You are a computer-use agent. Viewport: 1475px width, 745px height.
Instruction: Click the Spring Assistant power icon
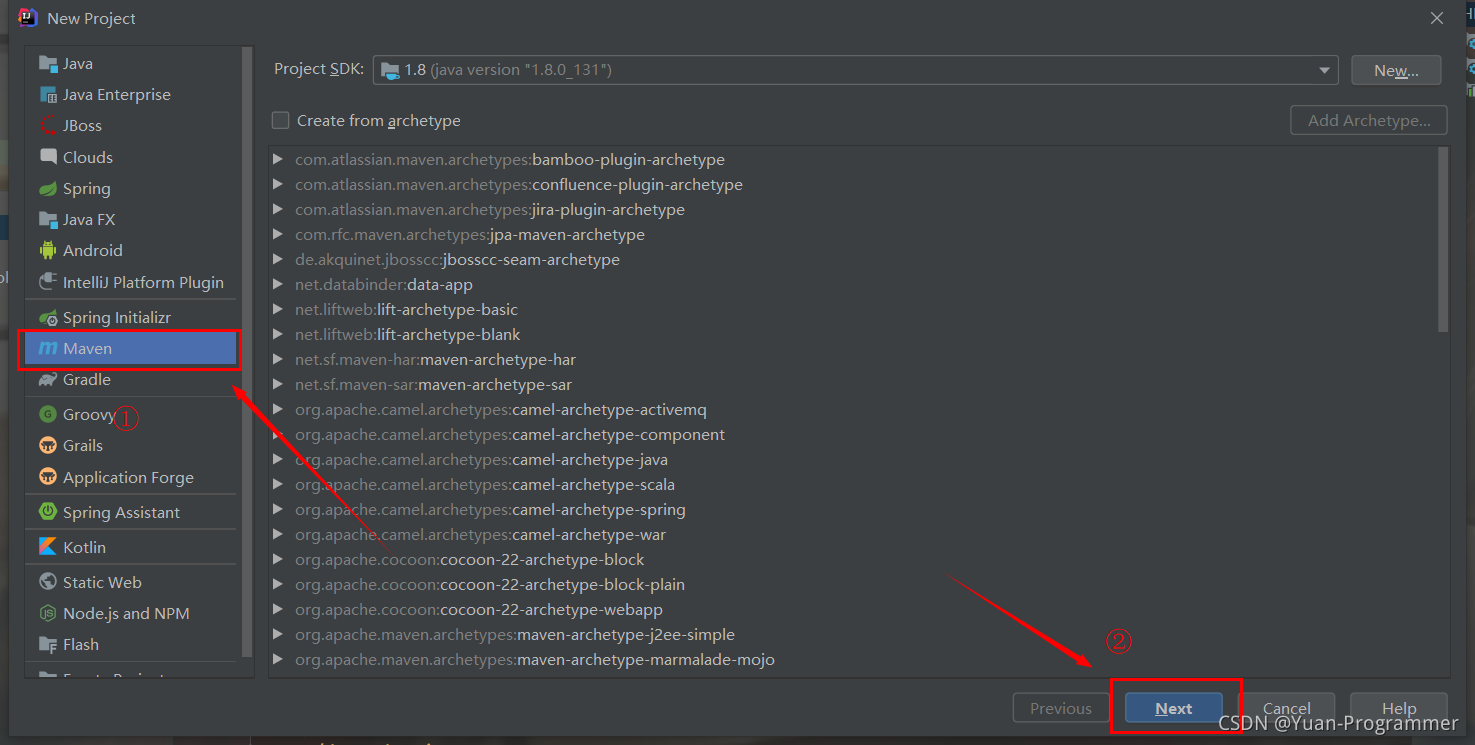[48, 512]
